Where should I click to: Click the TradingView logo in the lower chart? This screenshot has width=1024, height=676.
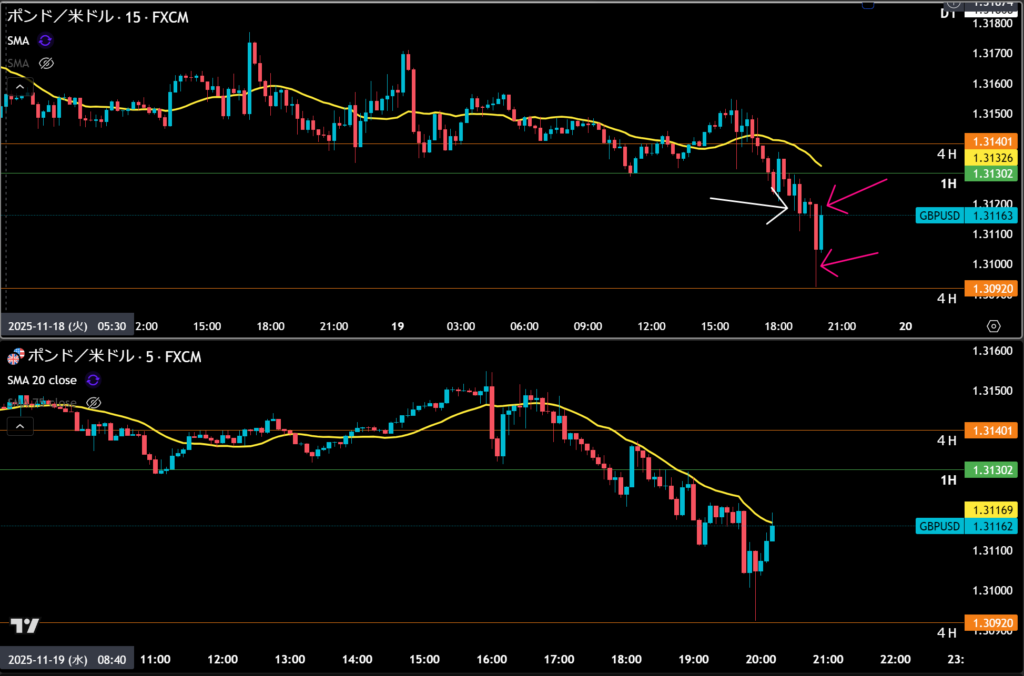coord(25,626)
